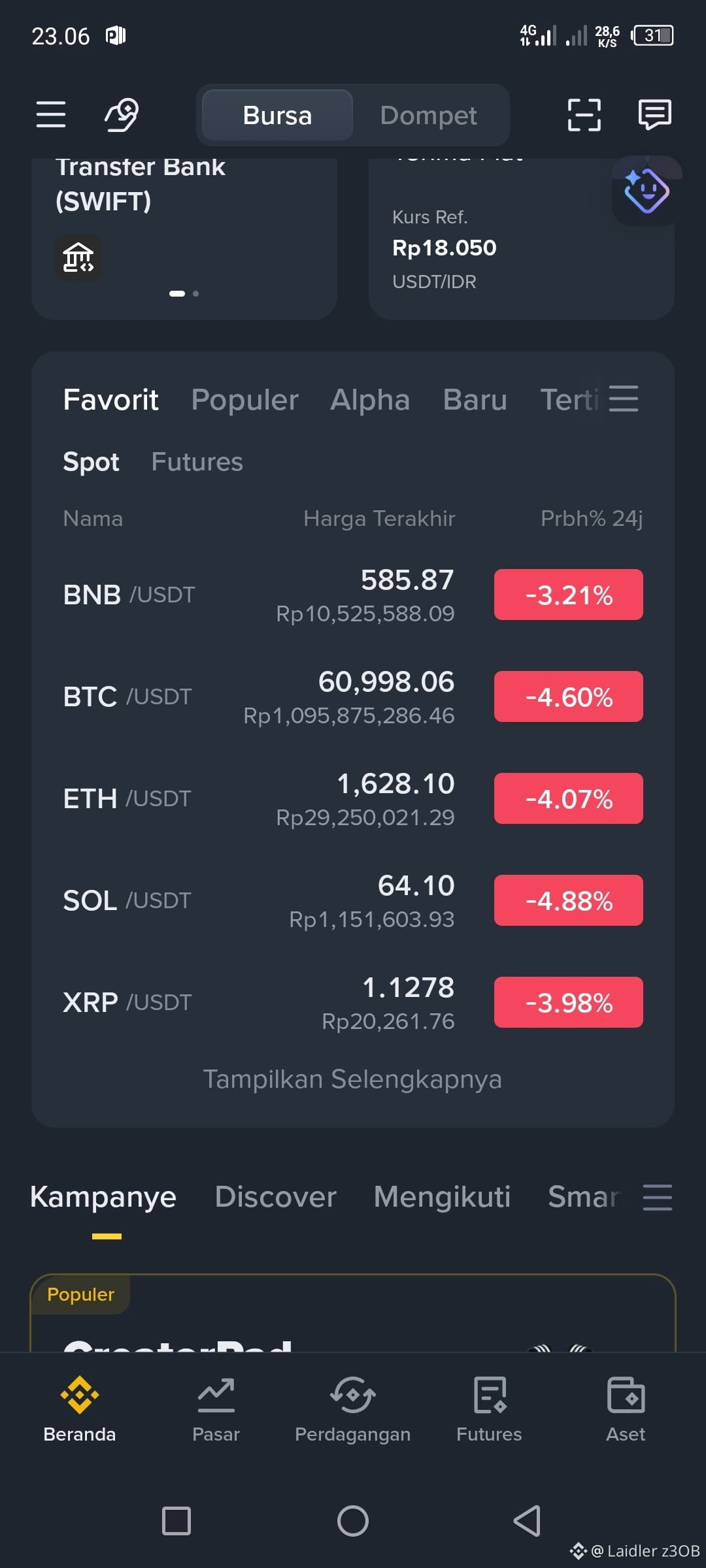Expand the market categories list menu
This screenshot has height=1568, width=706.
tap(624, 399)
